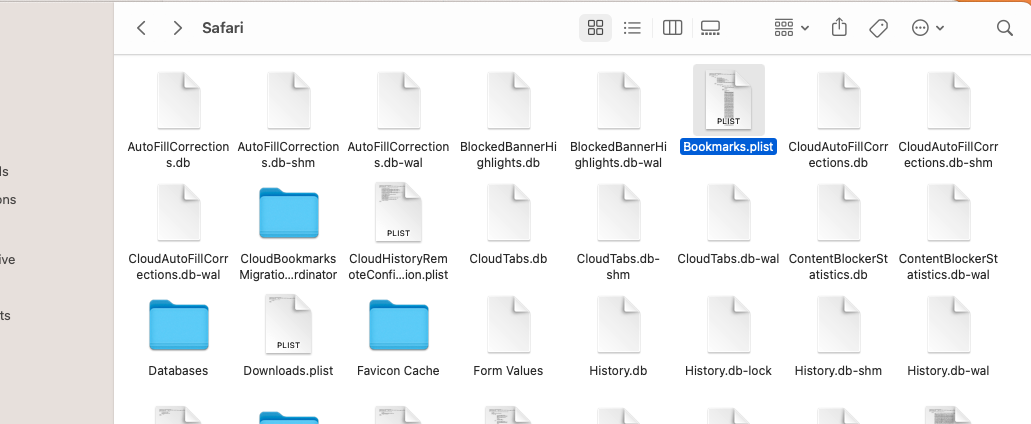Click the Form Values filename label
The image size is (1031, 424).
[x=508, y=371]
